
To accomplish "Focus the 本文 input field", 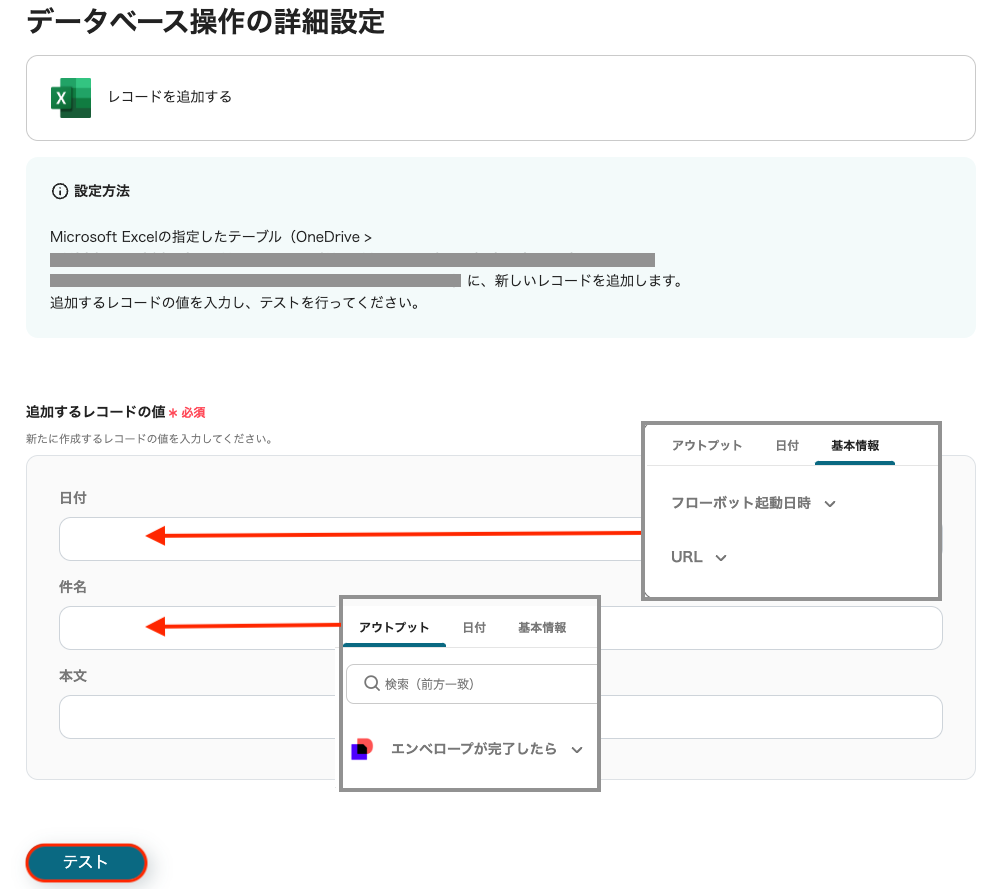I will [200, 717].
